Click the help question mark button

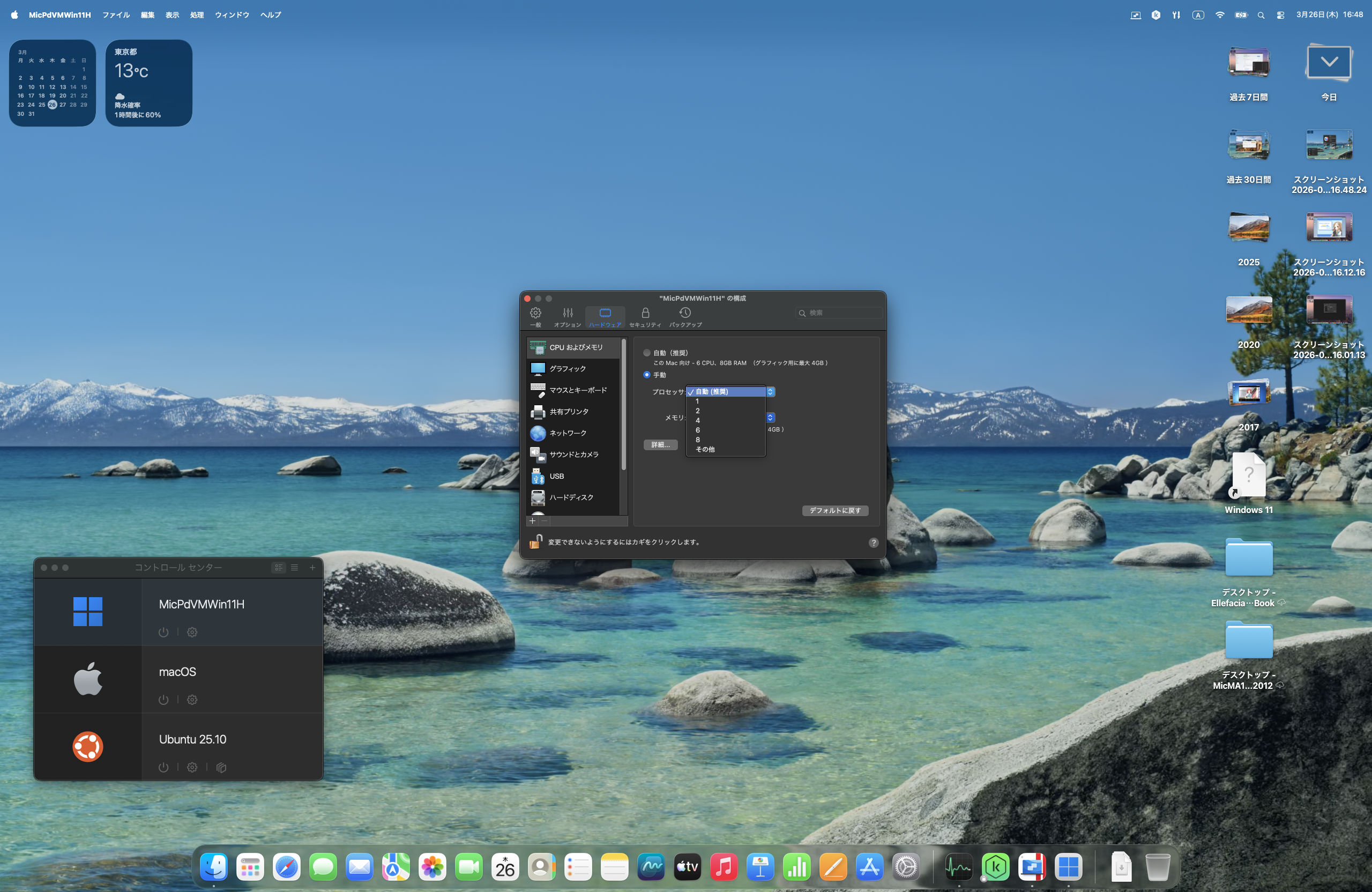pyautogui.click(x=874, y=542)
